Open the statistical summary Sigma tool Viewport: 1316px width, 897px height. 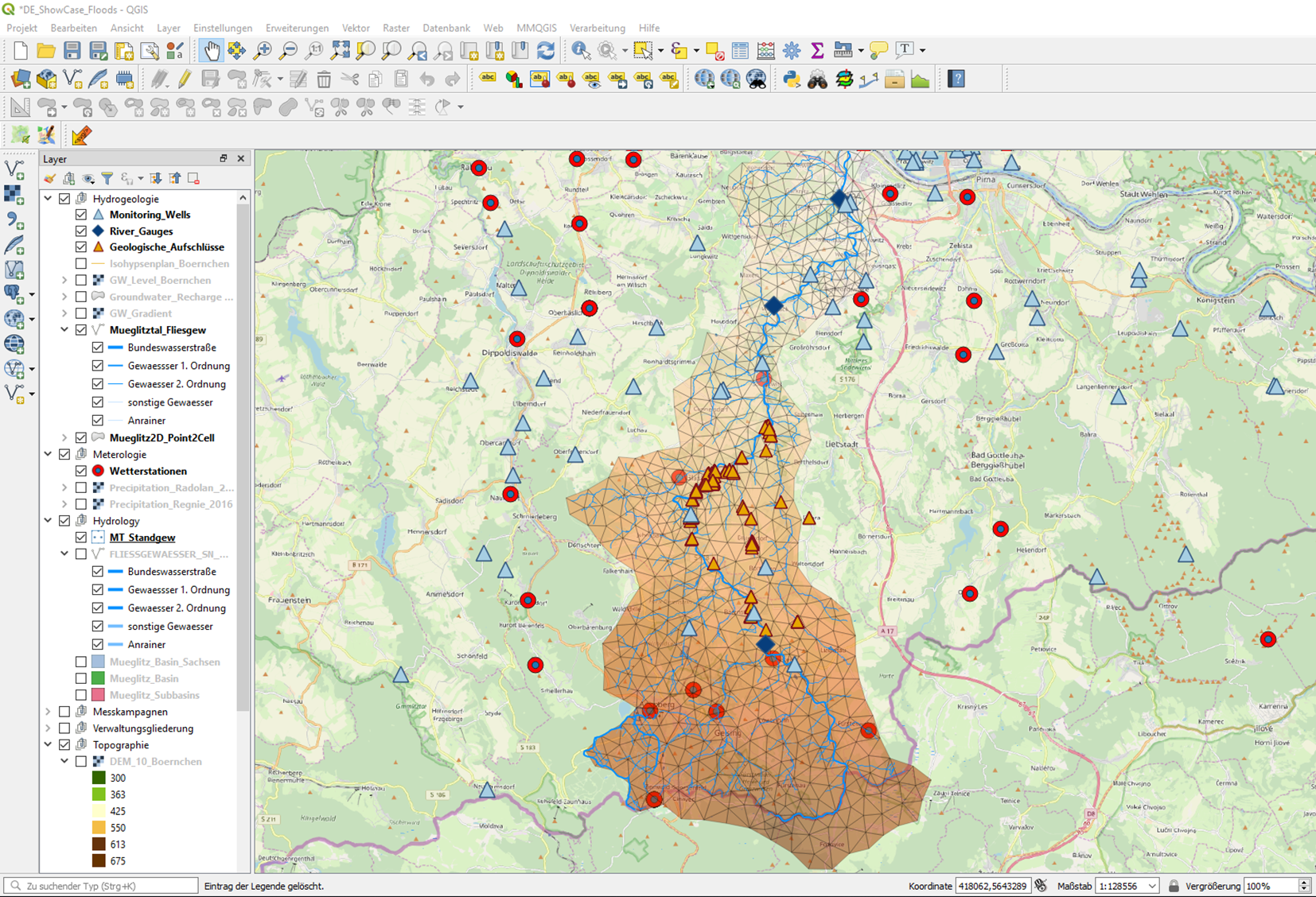817,51
